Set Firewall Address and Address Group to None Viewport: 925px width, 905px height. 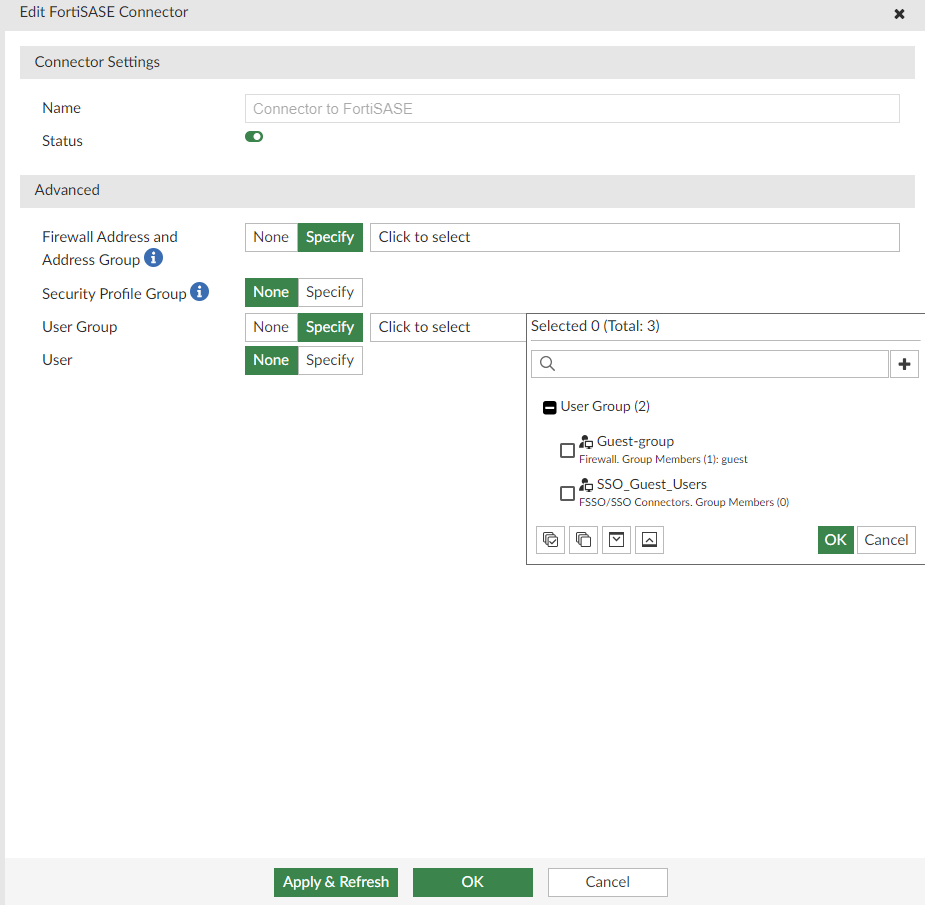pyautogui.click(x=271, y=237)
